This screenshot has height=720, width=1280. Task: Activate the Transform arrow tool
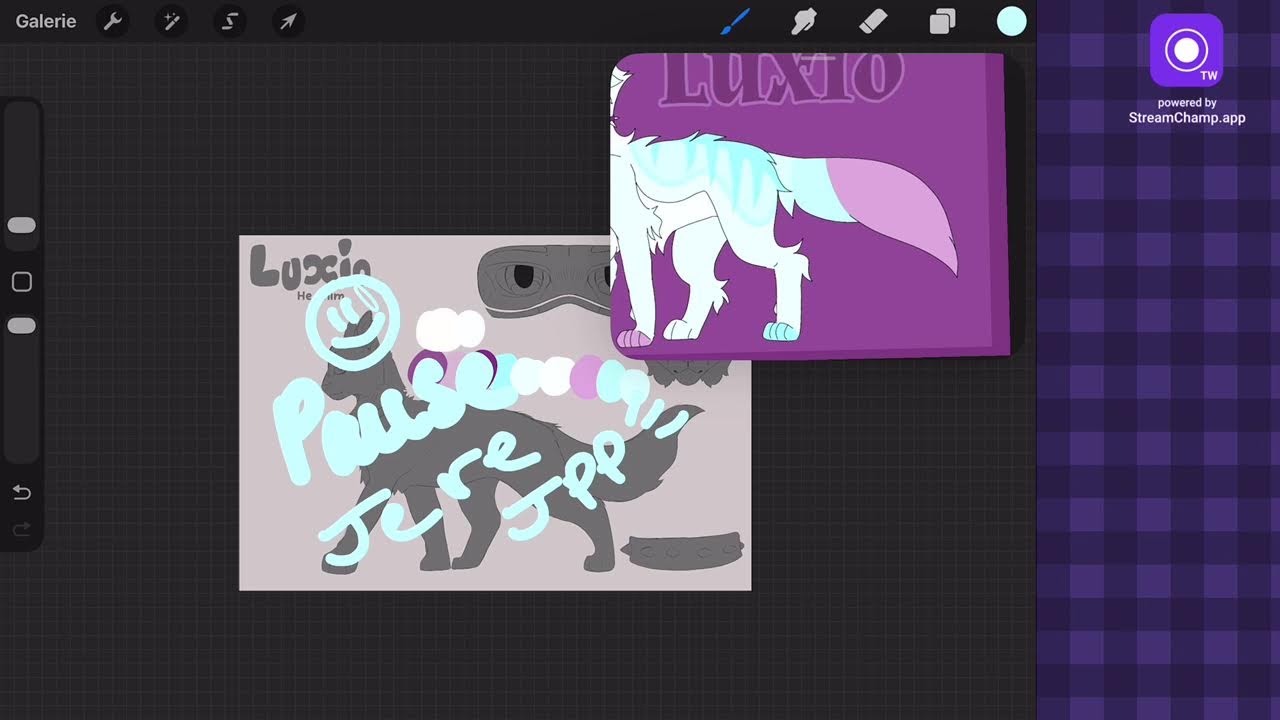click(288, 21)
